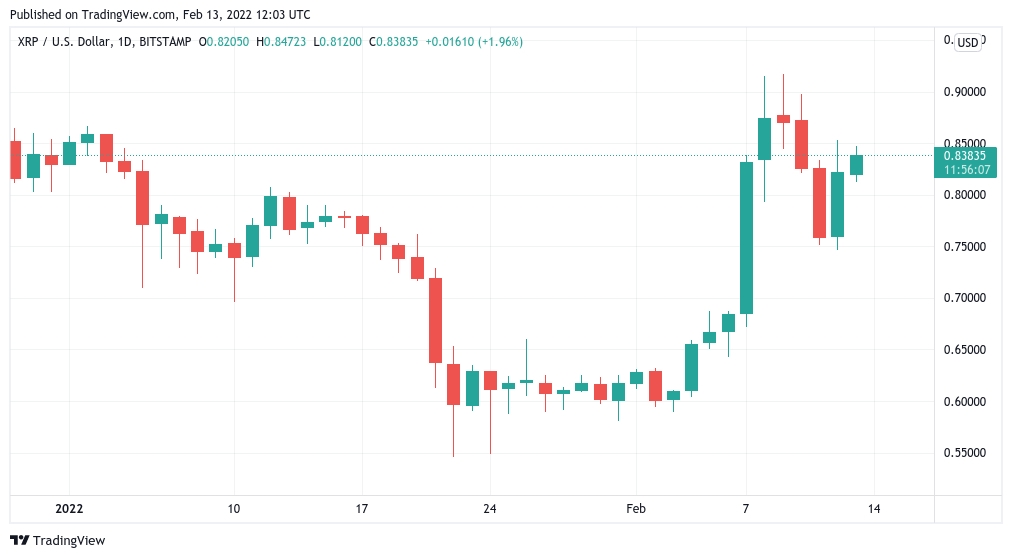
Task: Click the closing value C0.83835 in header
Action: pyautogui.click(x=393, y=42)
